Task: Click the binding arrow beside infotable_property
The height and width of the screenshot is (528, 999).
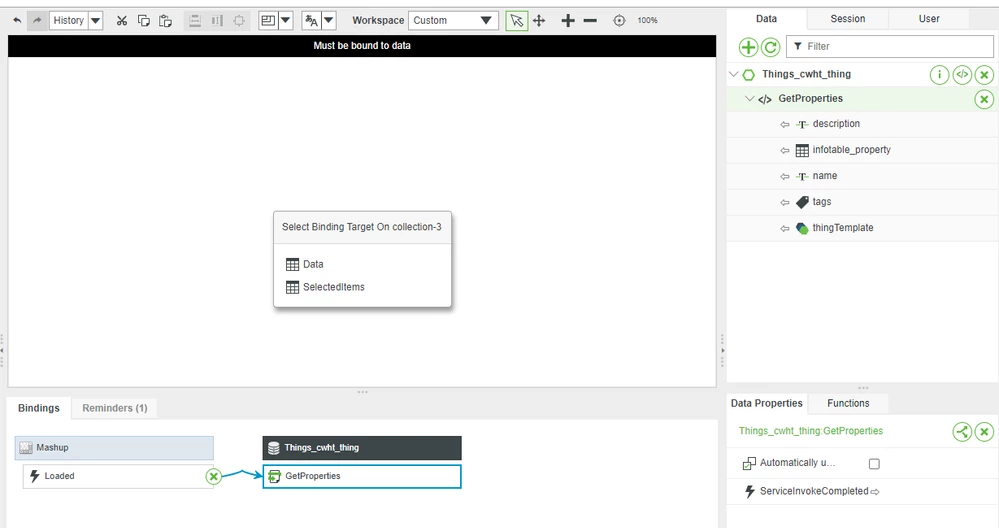Action: click(785, 150)
